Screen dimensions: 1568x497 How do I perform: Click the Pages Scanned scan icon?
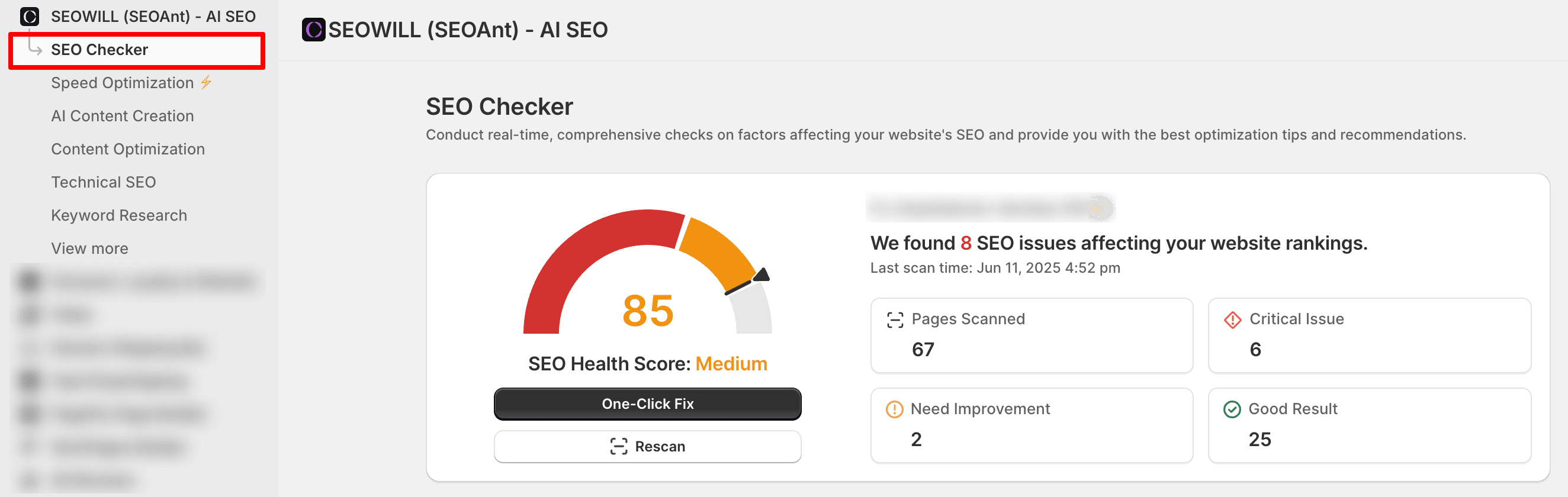[x=895, y=319]
